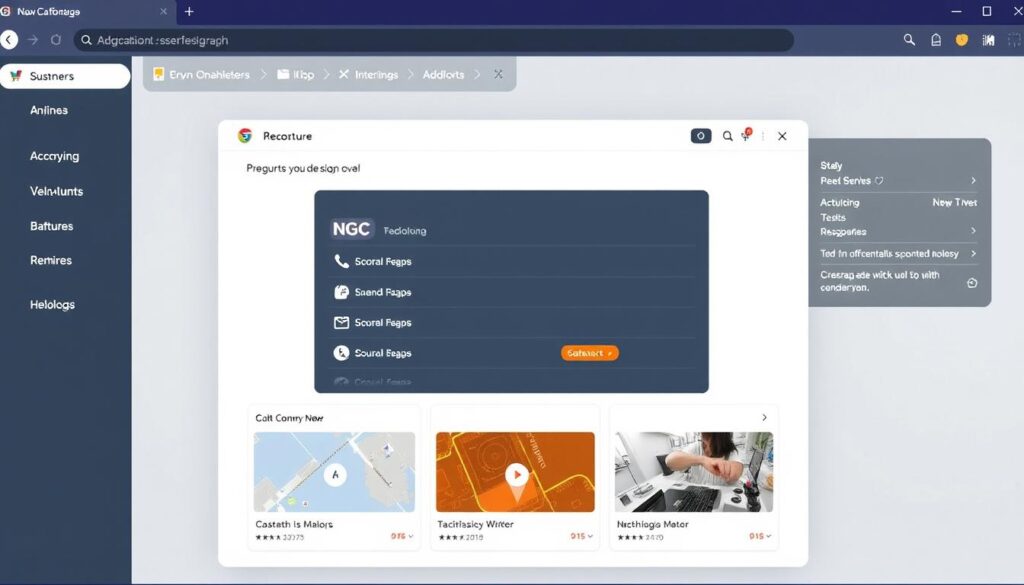Click the search icon in the Recorture header

click(x=728, y=136)
